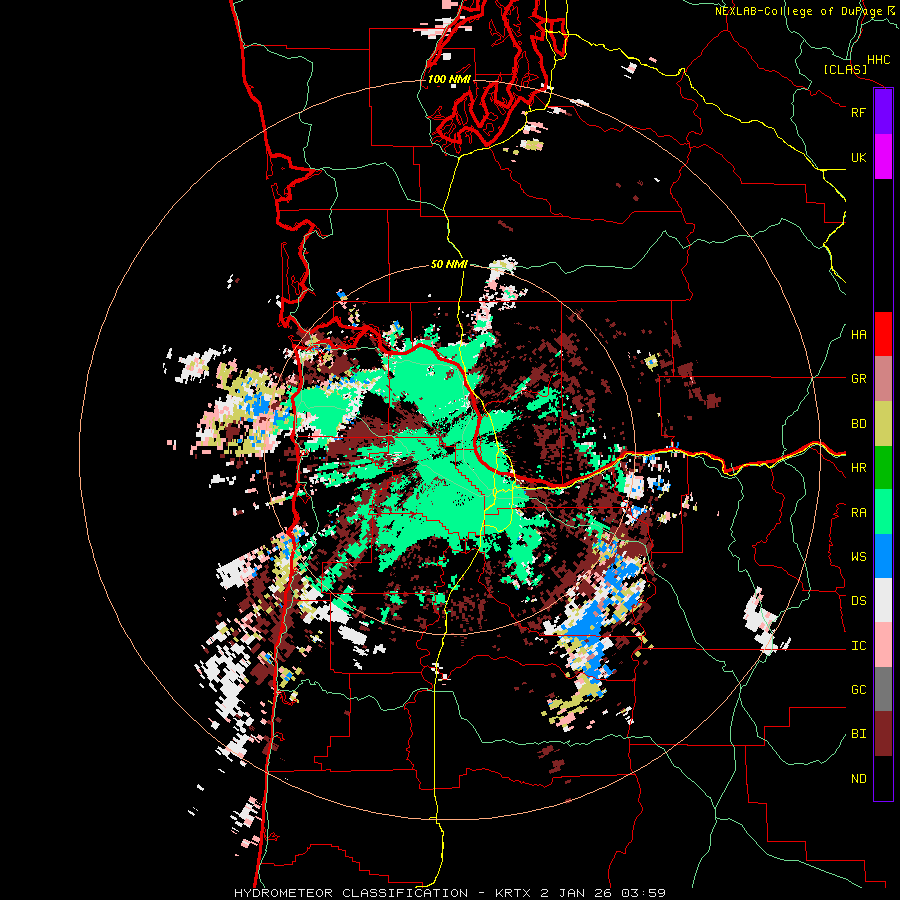
Task: Click the 100 NMI range ring label
Action: (449, 79)
